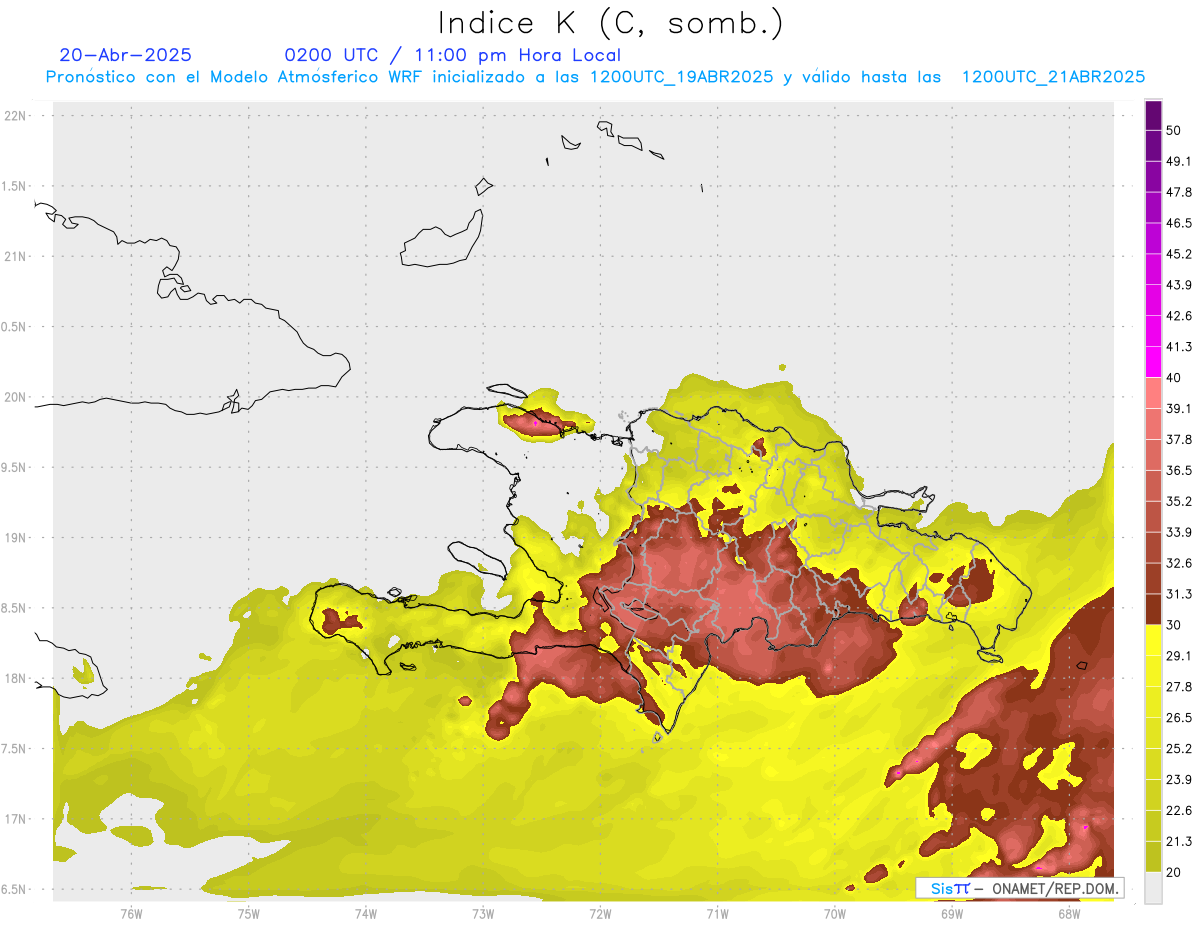Viewport: 1200px width, 927px height.
Task: Click the '70W' longitude label
Action: [835, 914]
